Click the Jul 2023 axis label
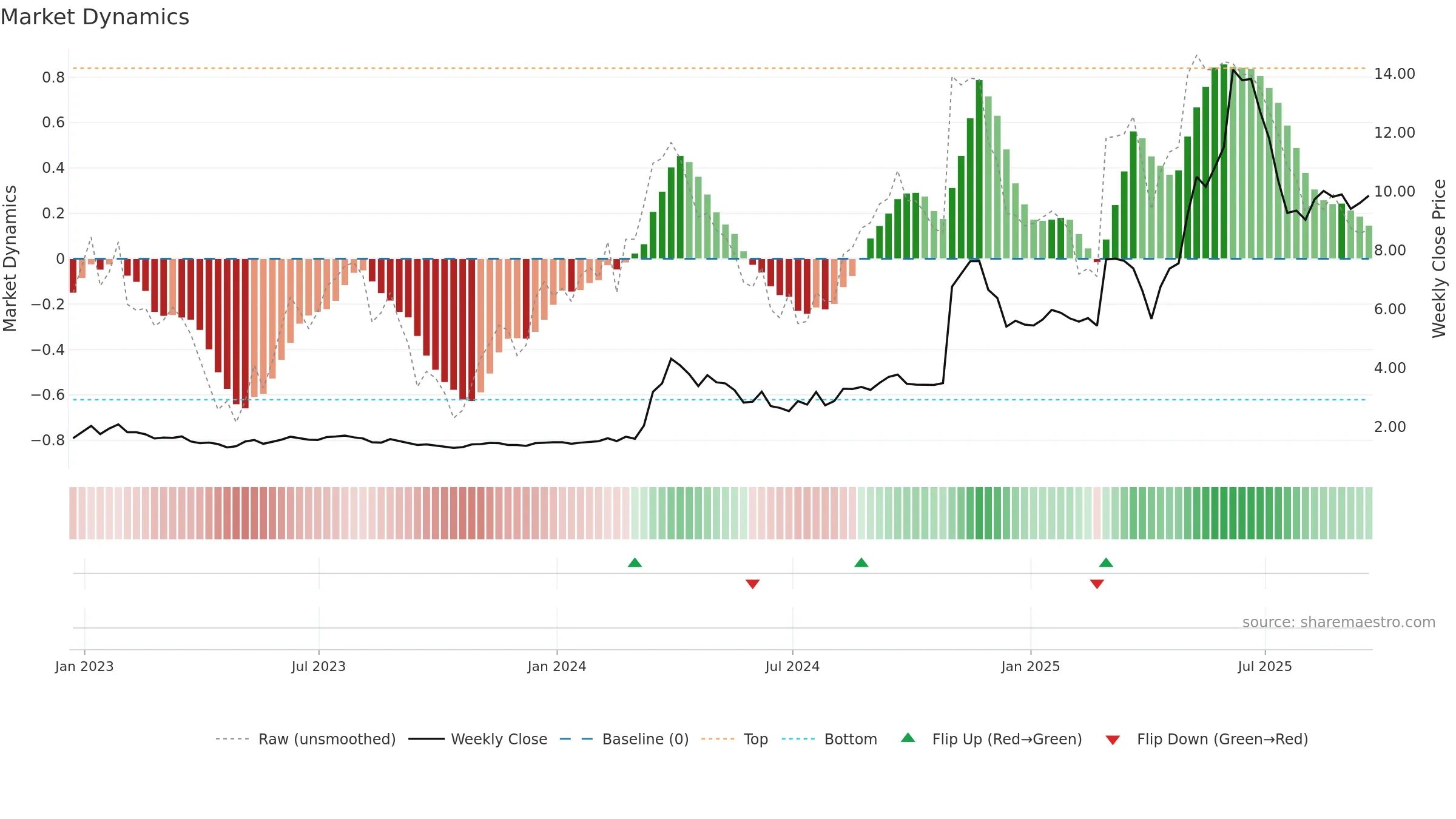 point(318,666)
